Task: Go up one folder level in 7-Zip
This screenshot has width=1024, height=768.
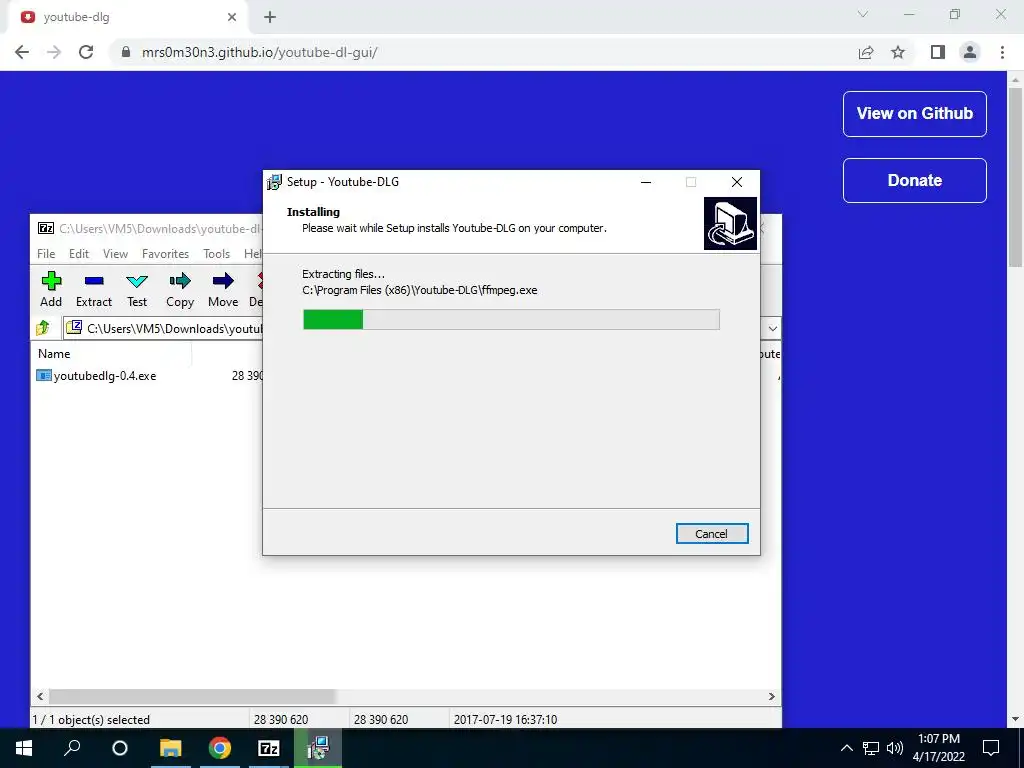Action: tap(43, 328)
